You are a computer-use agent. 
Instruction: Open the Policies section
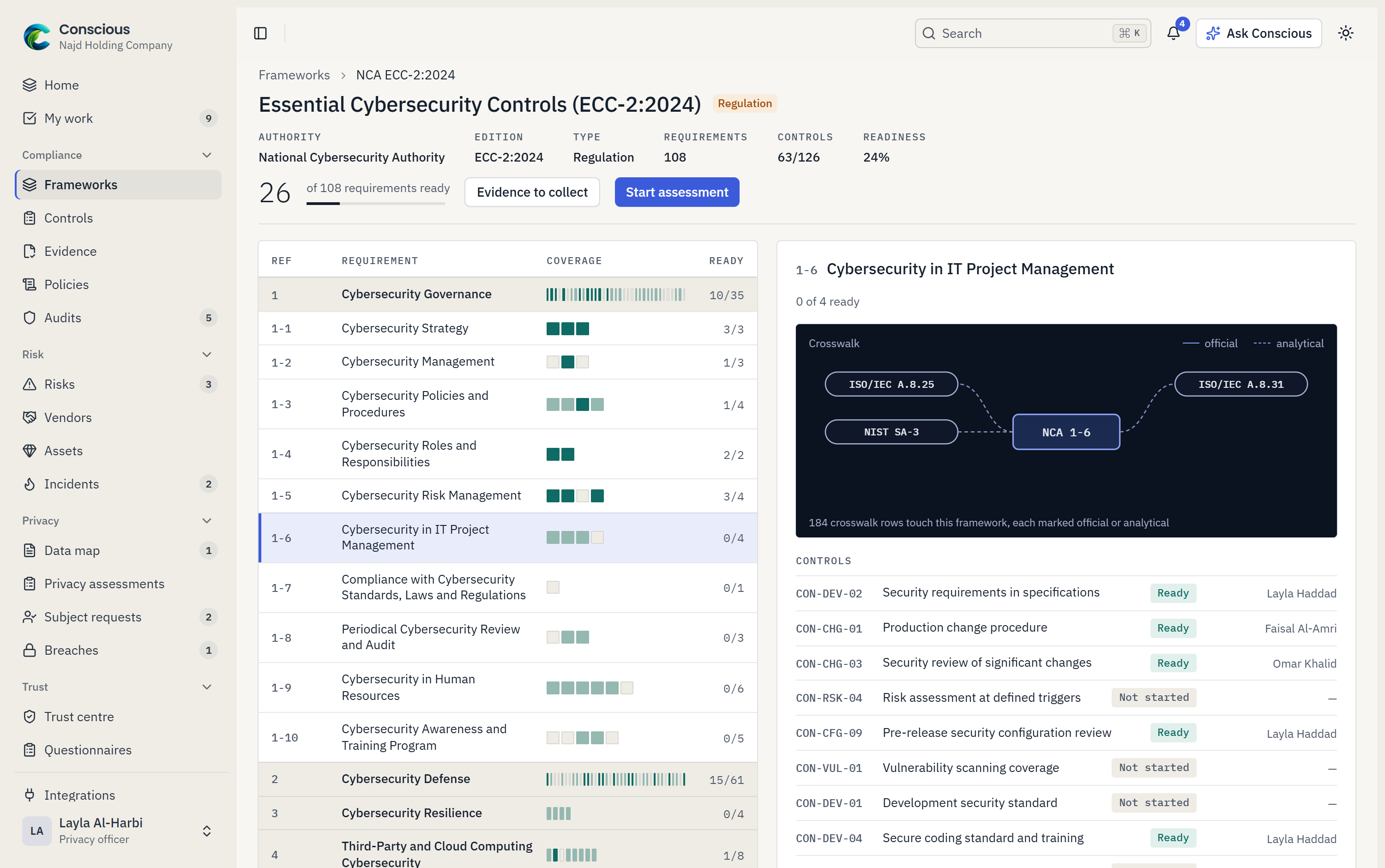pos(118,285)
